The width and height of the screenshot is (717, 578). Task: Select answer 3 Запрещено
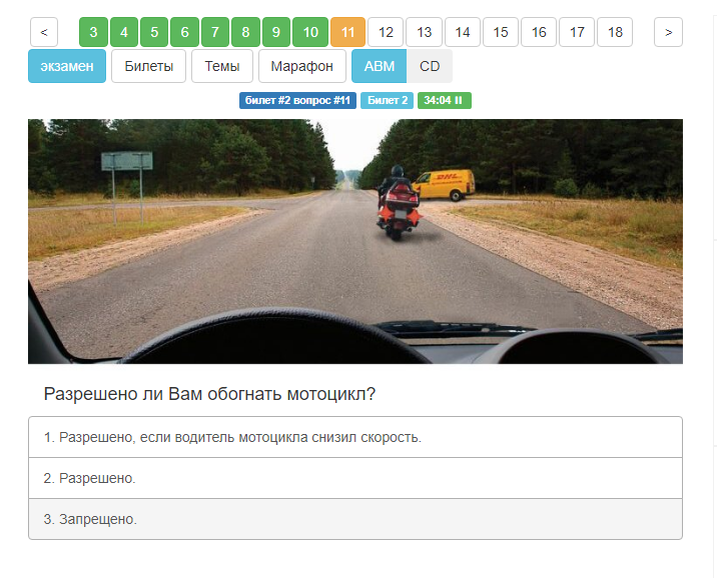tap(355, 519)
